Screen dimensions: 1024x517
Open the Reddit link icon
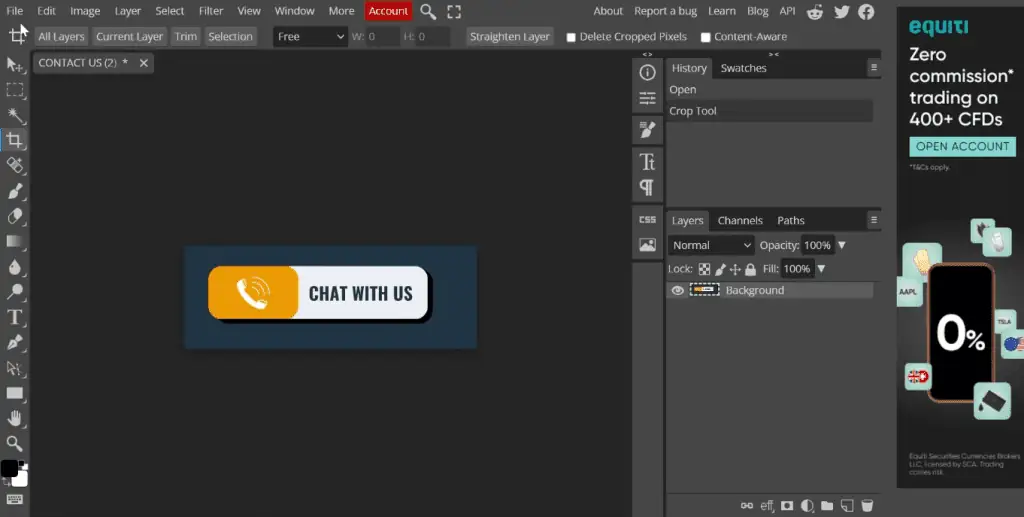(x=814, y=12)
